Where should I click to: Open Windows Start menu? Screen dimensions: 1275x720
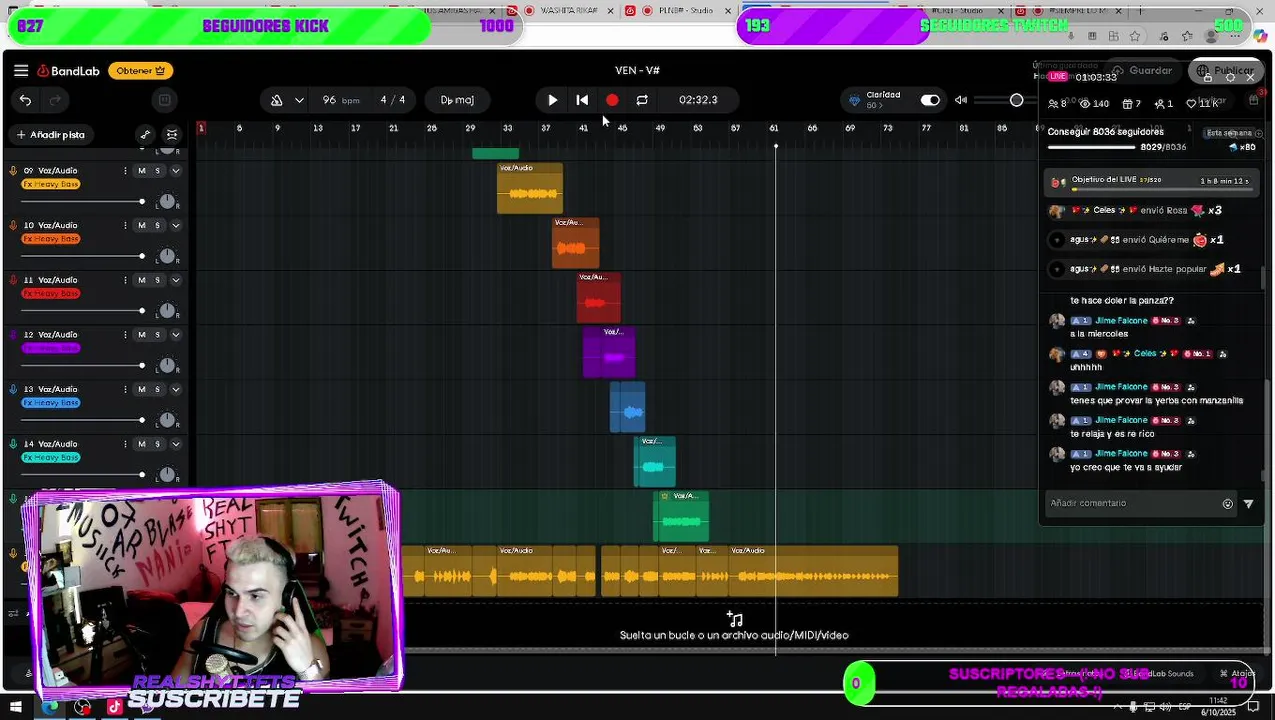pyautogui.click(x=16, y=707)
